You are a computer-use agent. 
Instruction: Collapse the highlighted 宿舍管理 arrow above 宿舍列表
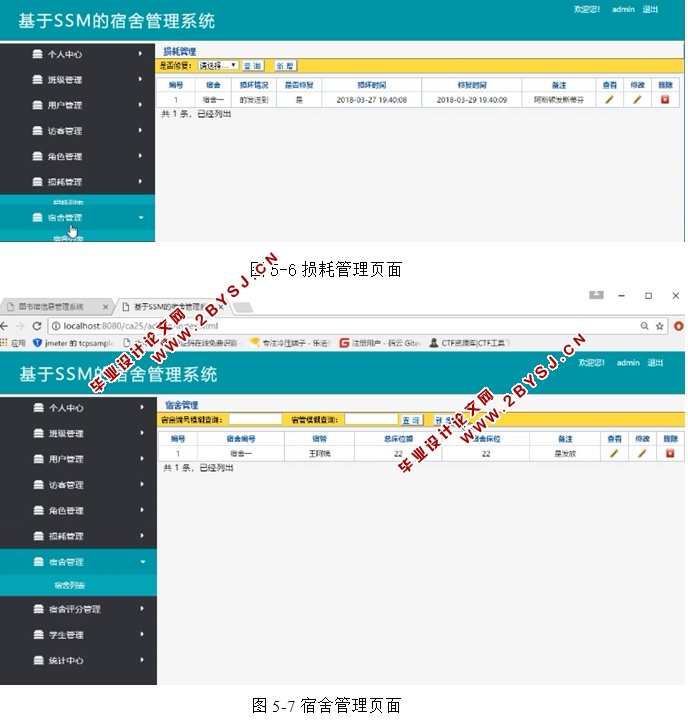click(x=142, y=562)
